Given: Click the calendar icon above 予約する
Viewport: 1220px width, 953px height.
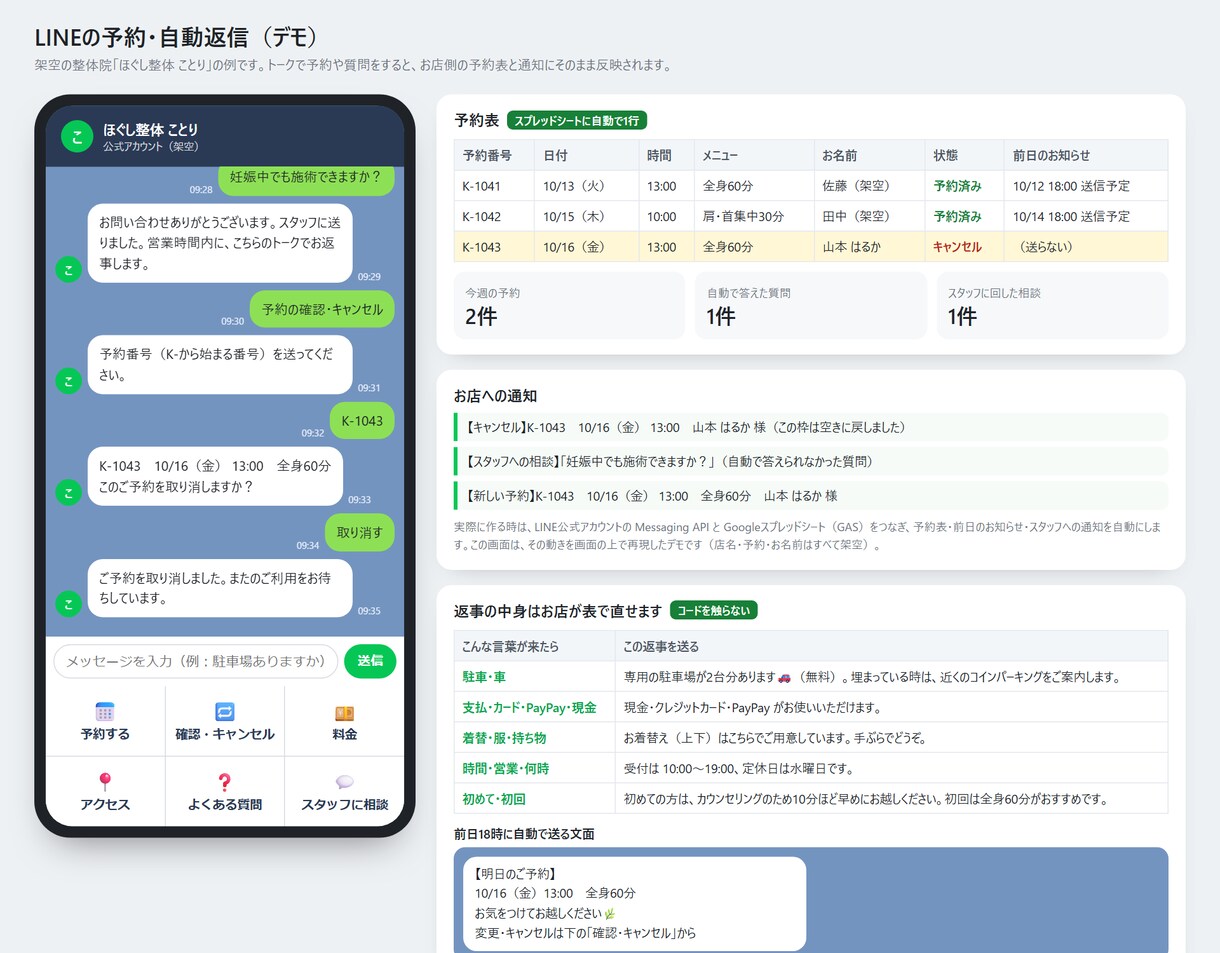Looking at the screenshot, I should tap(105, 712).
